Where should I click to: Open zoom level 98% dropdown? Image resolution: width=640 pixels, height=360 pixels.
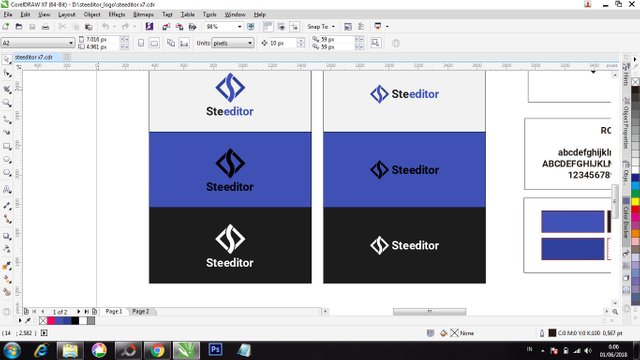[x=240, y=27]
